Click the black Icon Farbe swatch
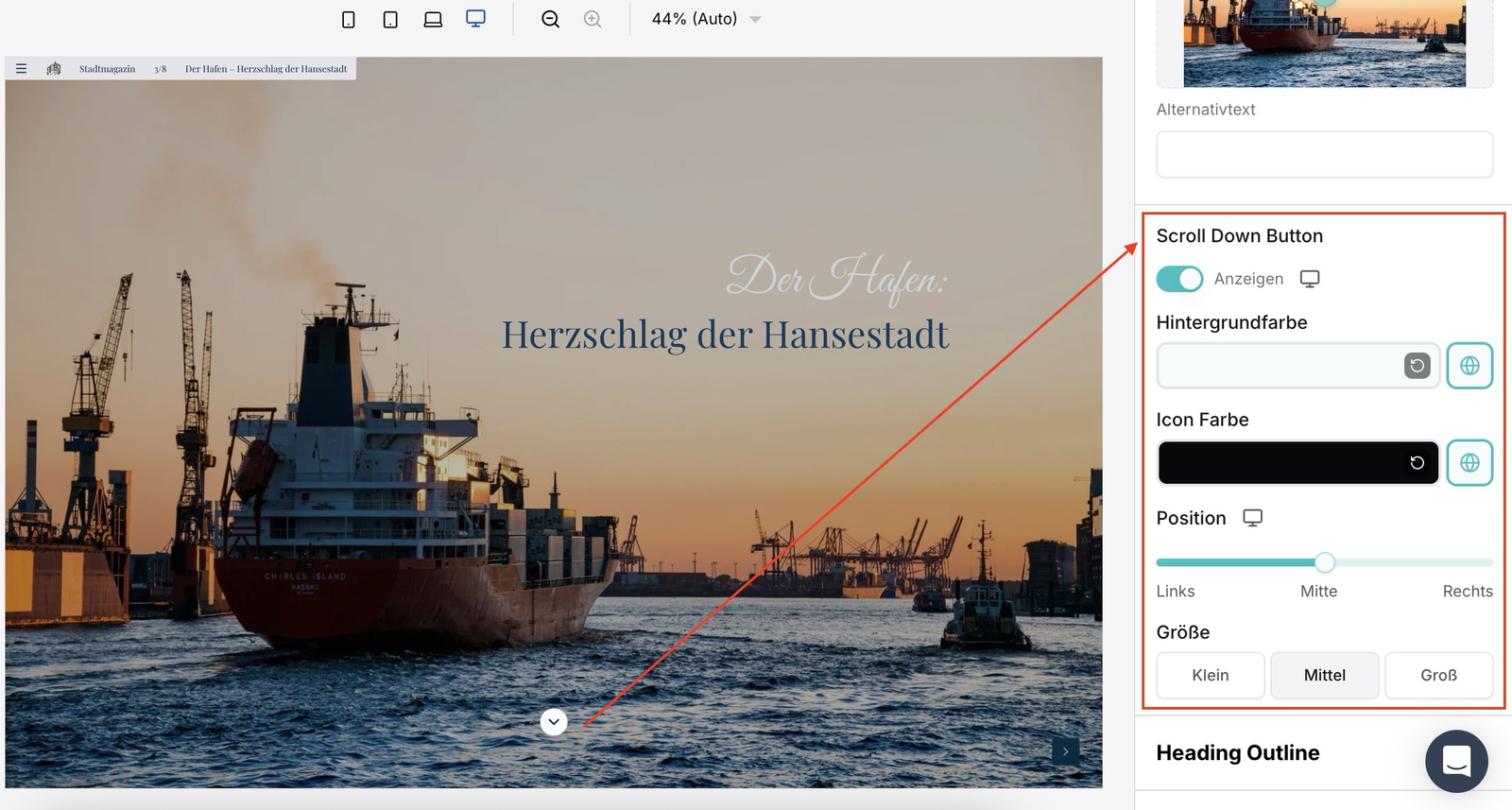1512x810 pixels. (1280, 463)
